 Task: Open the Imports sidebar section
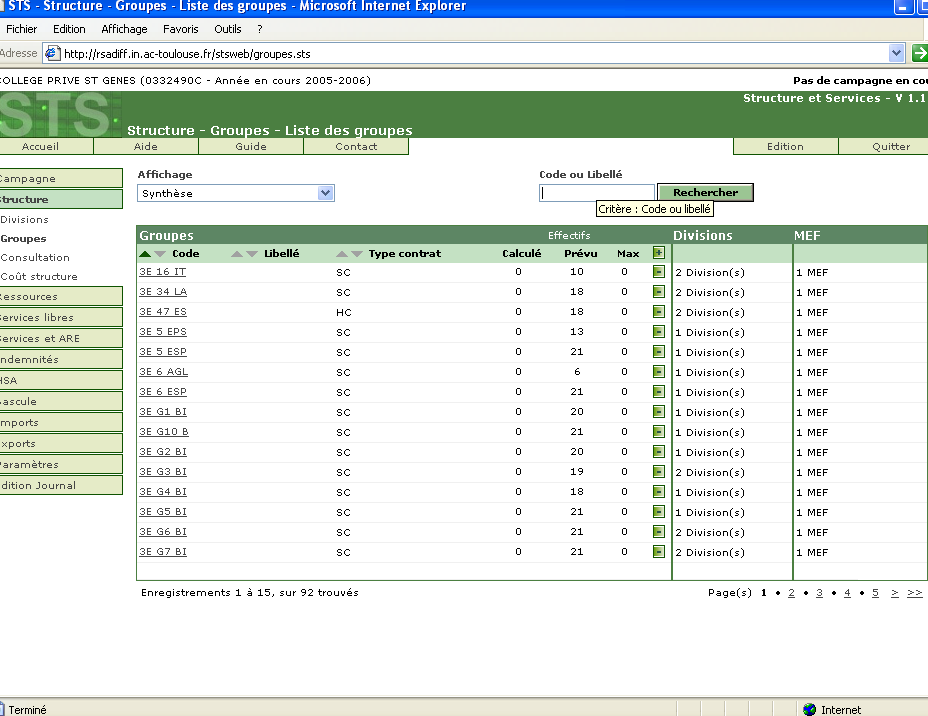pyautogui.click(x=60, y=422)
